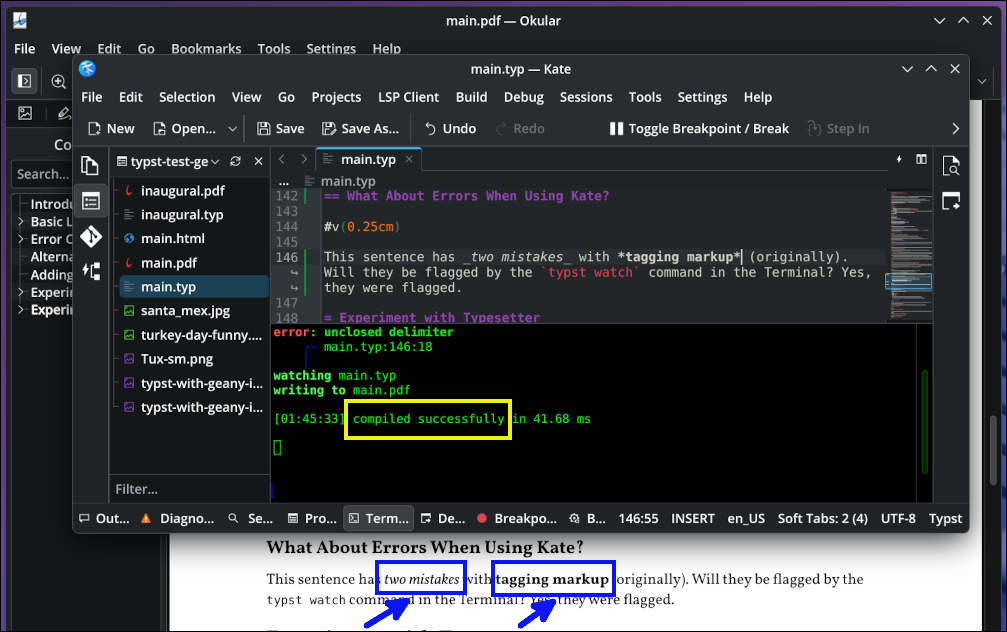Image resolution: width=1007 pixels, height=632 pixels.
Task: Click Undo in Kate's toolbar
Action: pyautogui.click(x=450, y=128)
